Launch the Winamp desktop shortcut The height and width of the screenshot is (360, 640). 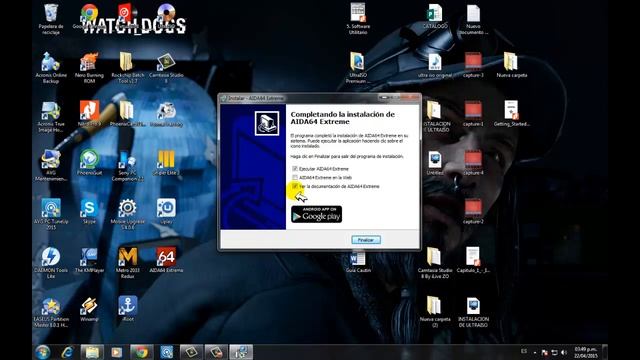point(89,309)
